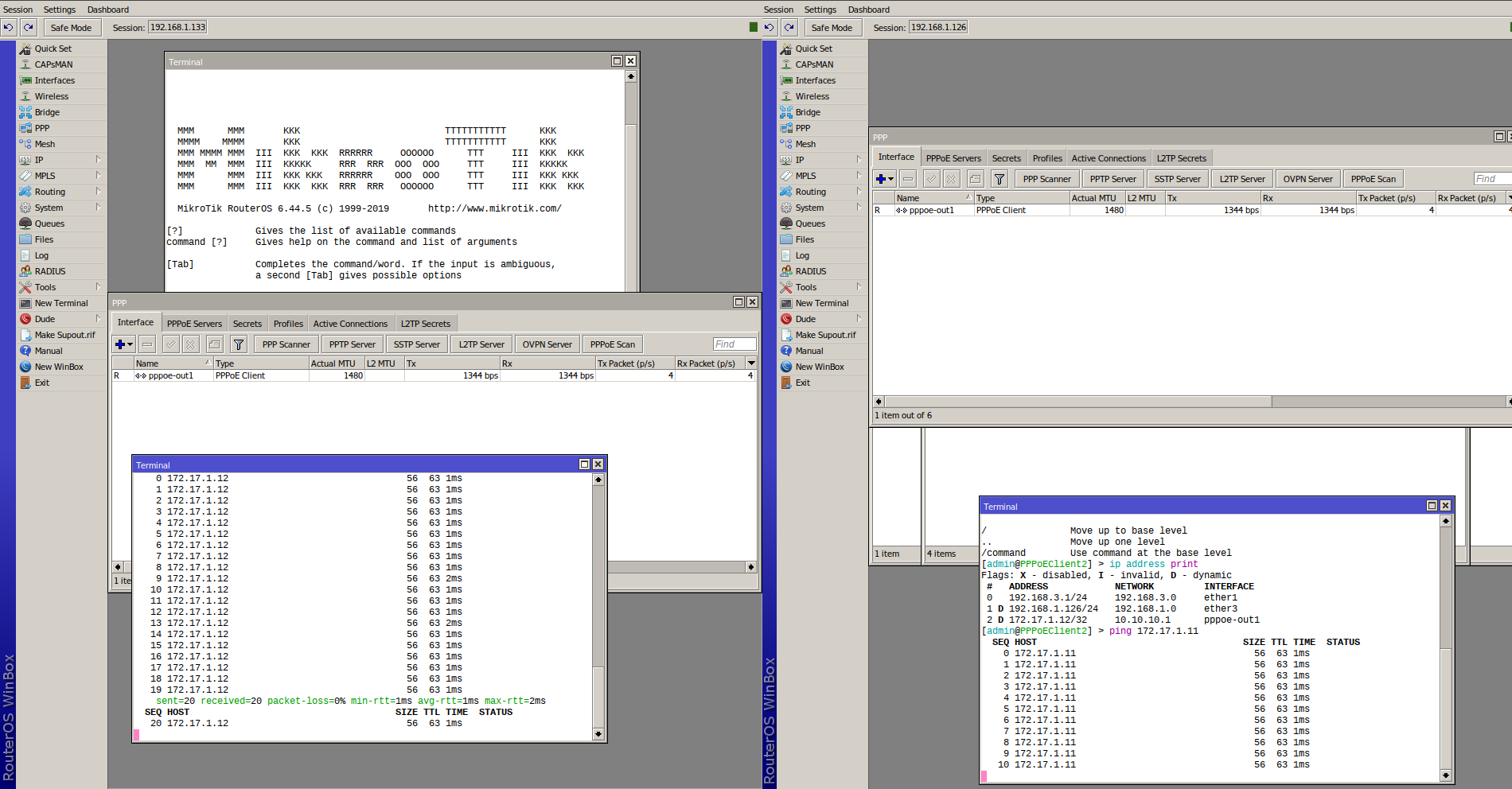
Task: Click comment icon in right PPP toolbar
Action: coord(976,179)
